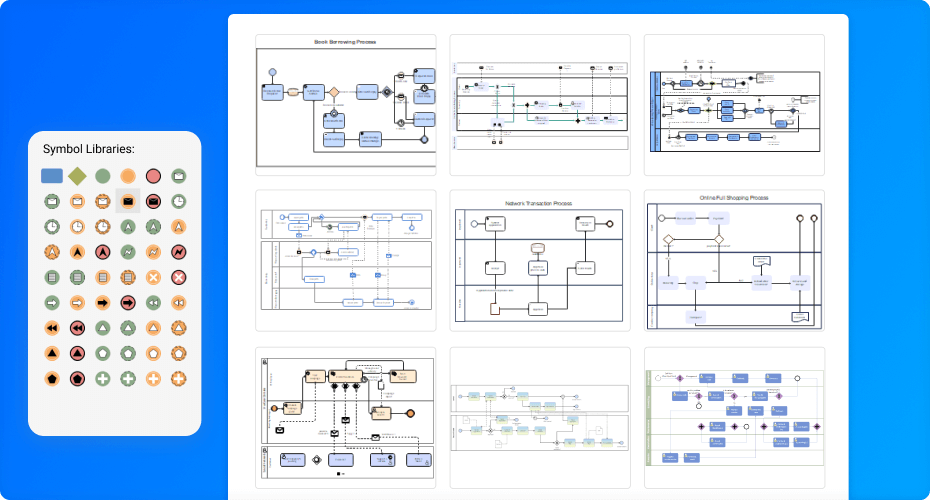Select the green dashed-border triangle signal symbol

click(x=128, y=328)
